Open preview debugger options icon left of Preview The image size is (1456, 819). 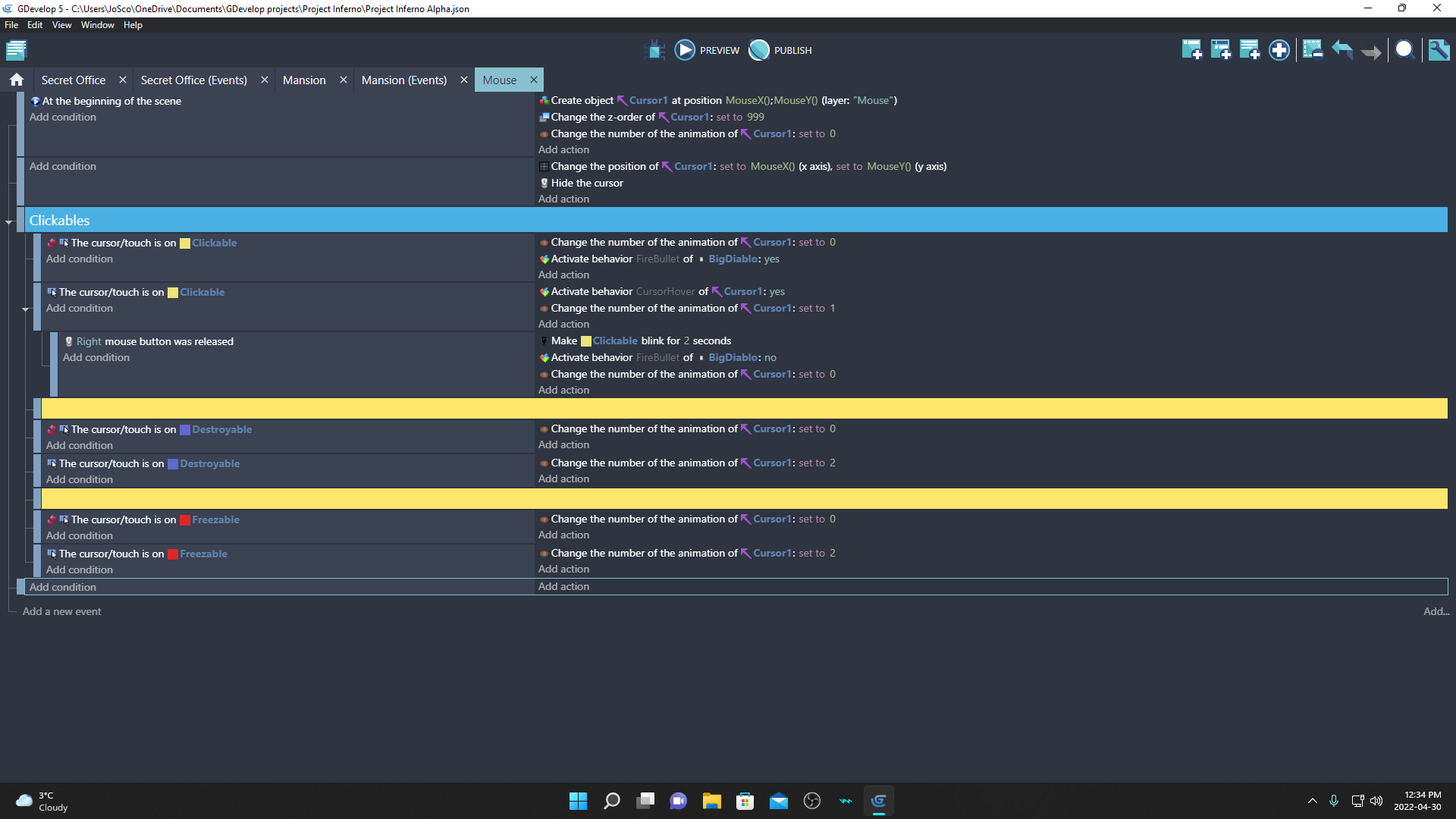(x=654, y=50)
